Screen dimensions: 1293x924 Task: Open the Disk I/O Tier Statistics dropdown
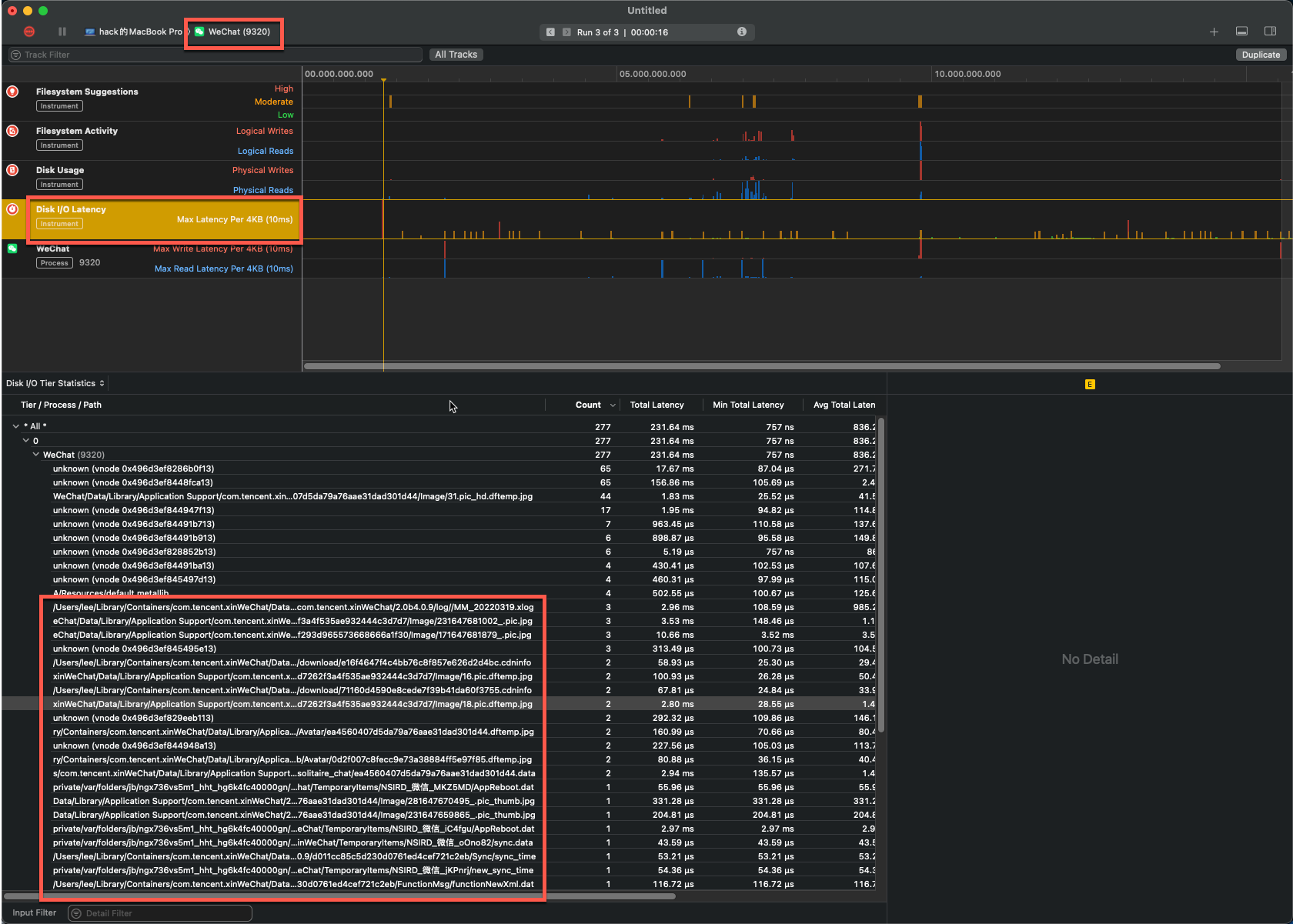55,383
